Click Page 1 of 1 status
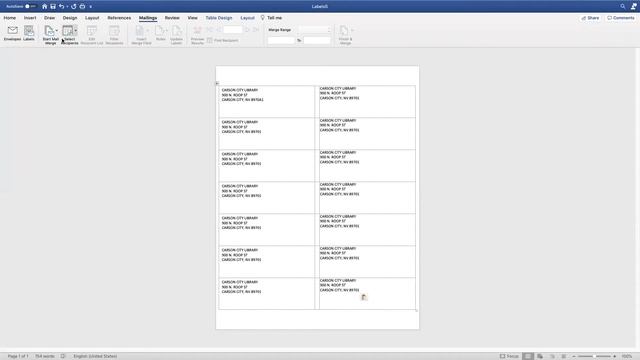 point(18,356)
